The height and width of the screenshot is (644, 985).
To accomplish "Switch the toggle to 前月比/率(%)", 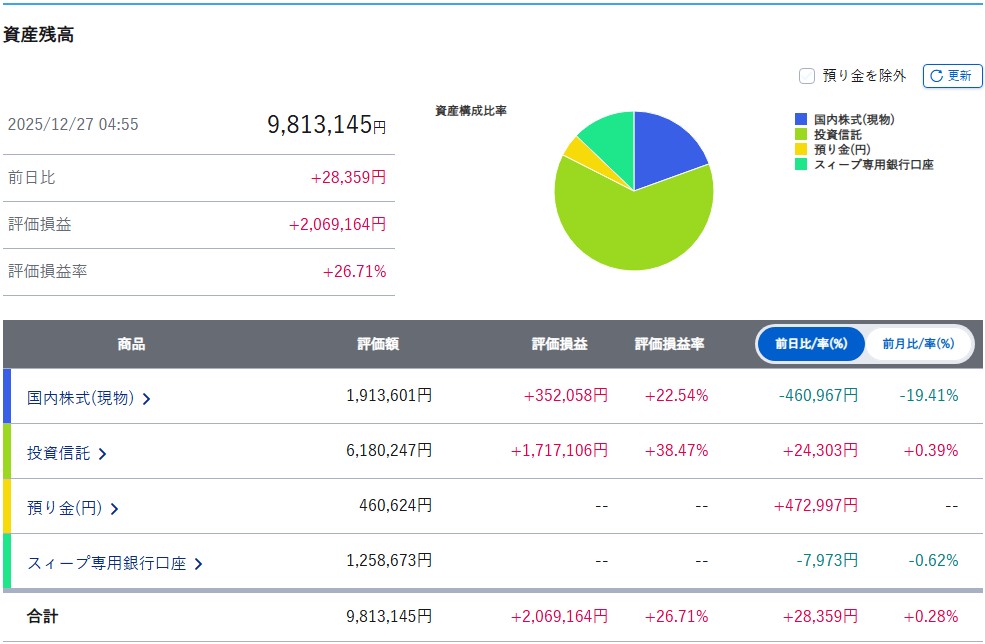I will click(x=918, y=344).
